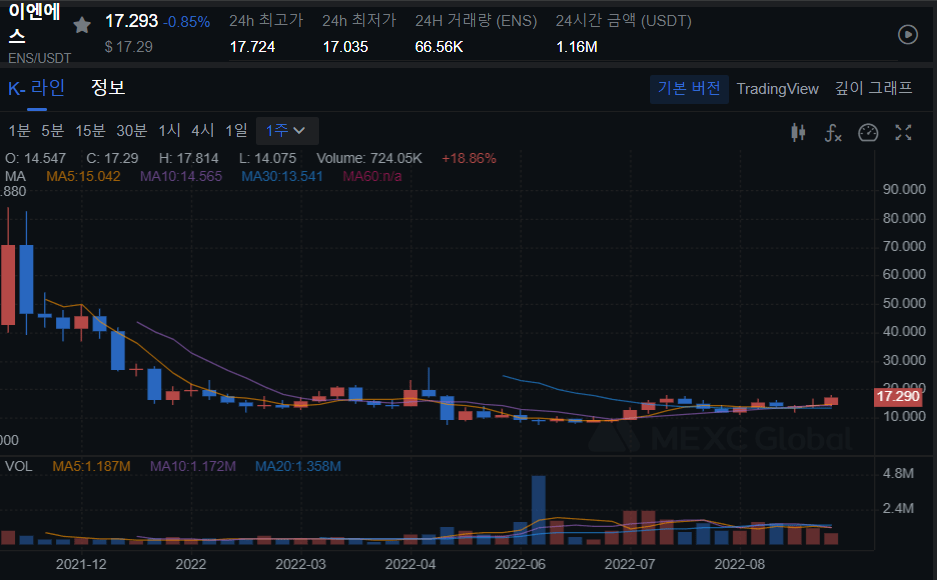Image resolution: width=937 pixels, height=580 pixels.
Task: Click the volume MA5:1.187M label
Action: [91, 466]
